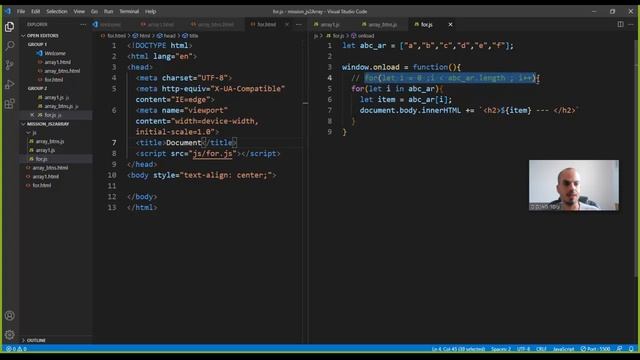Open the Accounts menu icon
Viewport: 640px width, 360px height.
pos(9,316)
